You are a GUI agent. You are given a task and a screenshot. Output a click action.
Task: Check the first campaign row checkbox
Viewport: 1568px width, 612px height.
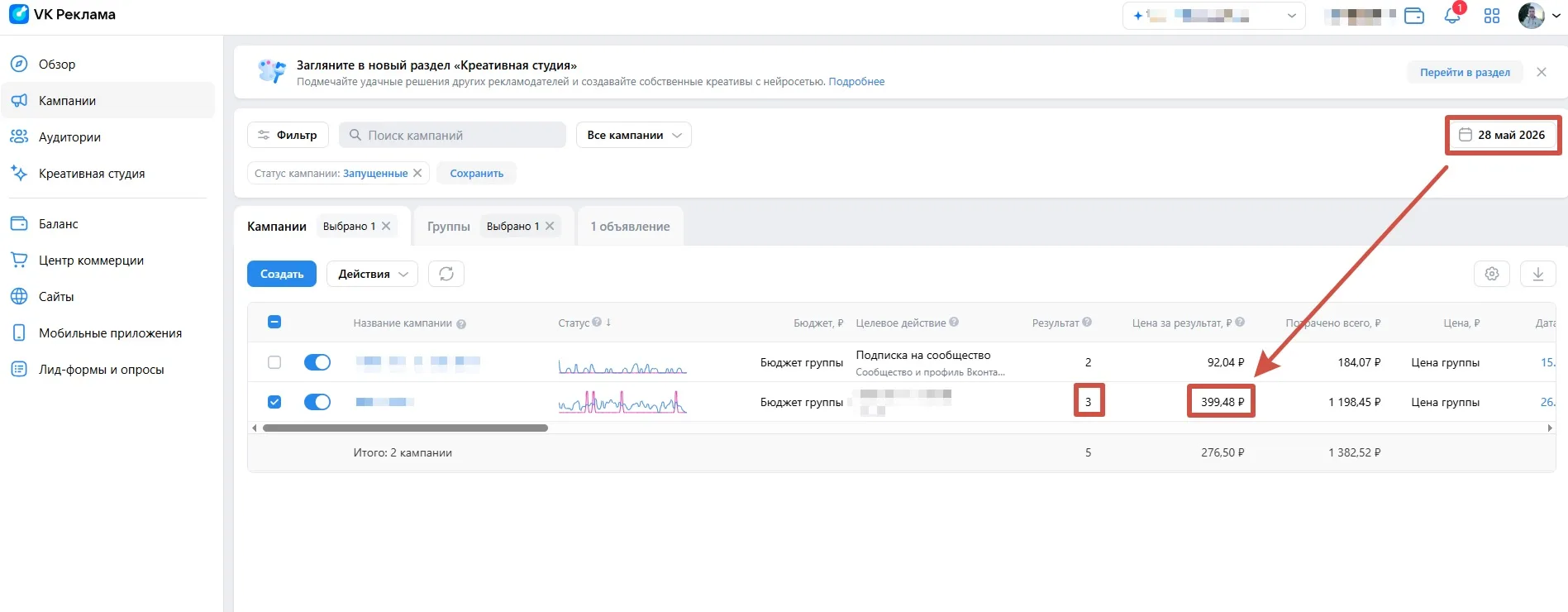point(274,362)
